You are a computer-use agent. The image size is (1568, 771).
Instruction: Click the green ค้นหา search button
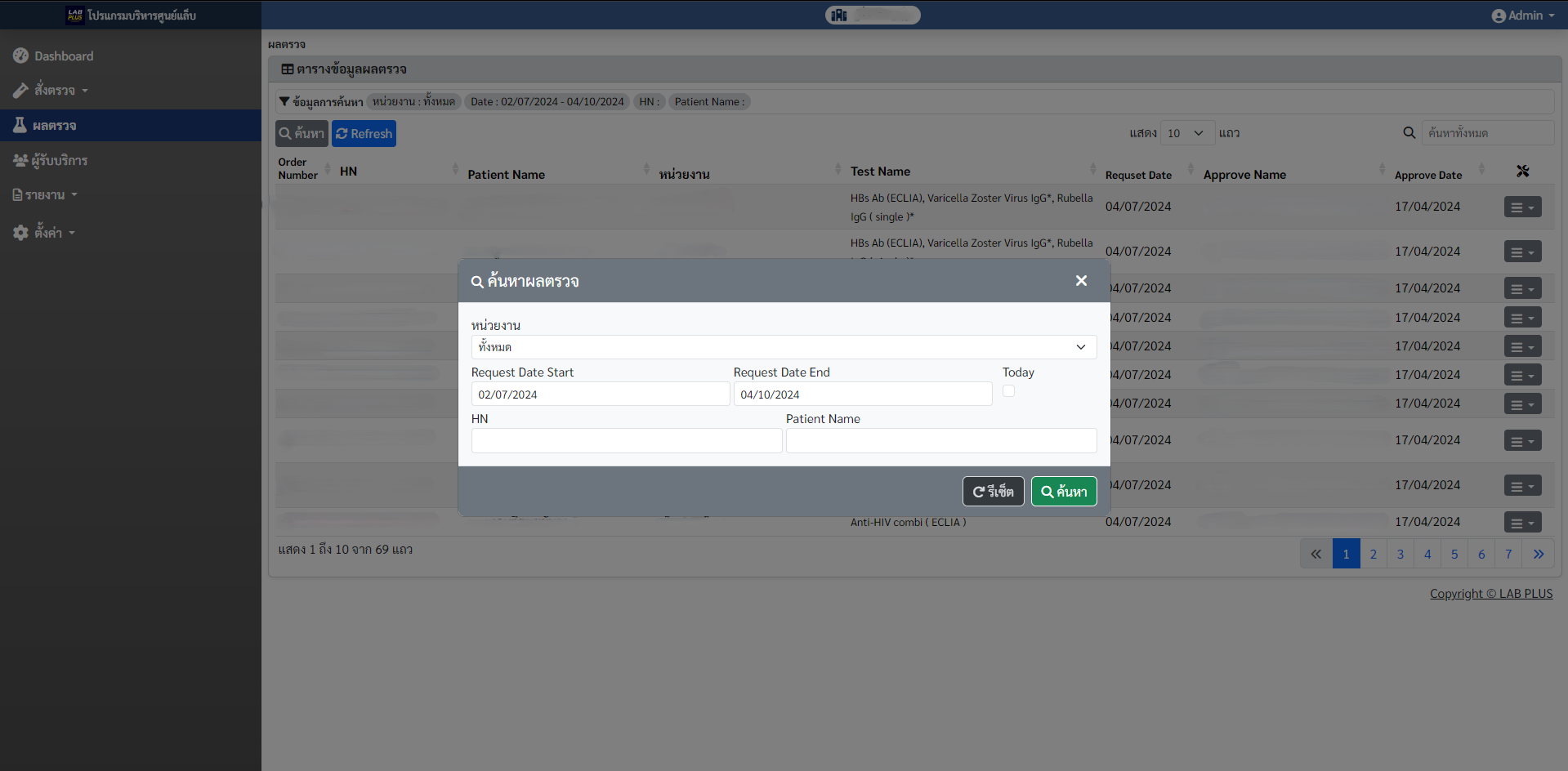tap(1063, 492)
